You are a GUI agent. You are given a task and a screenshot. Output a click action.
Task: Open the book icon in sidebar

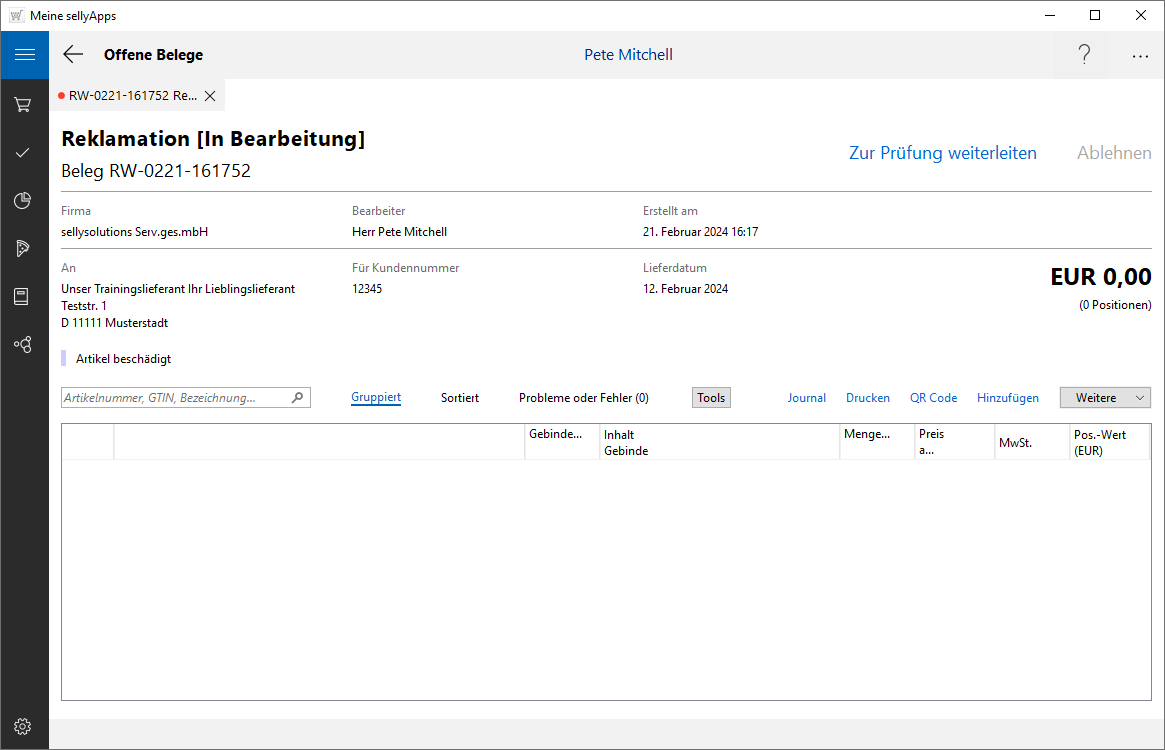[23, 296]
